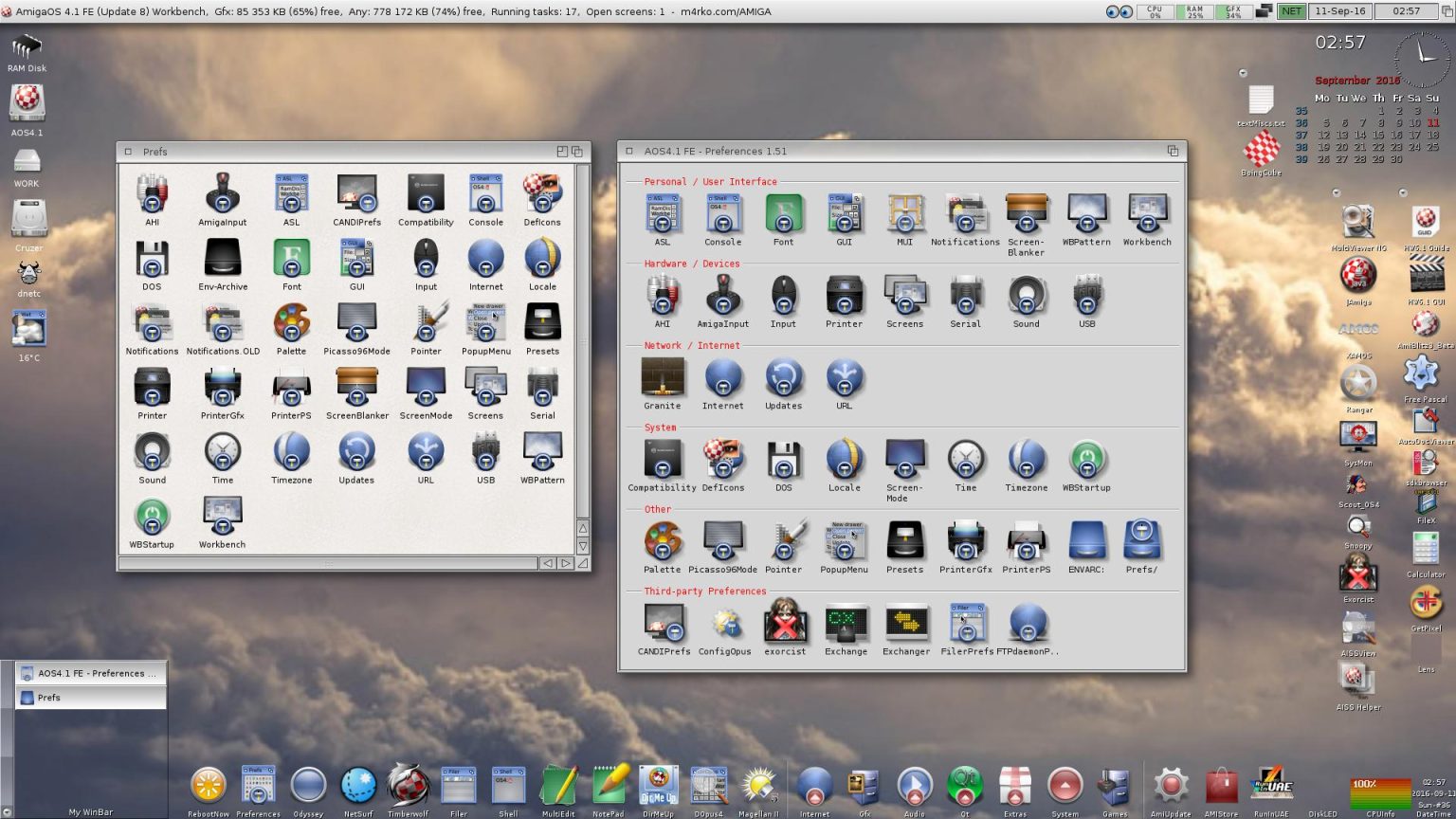Image resolution: width=1456 pixels, height=819 pixels.
Task: Click the Prefs window up scroll arrow
Action: [x=583, y=528]
